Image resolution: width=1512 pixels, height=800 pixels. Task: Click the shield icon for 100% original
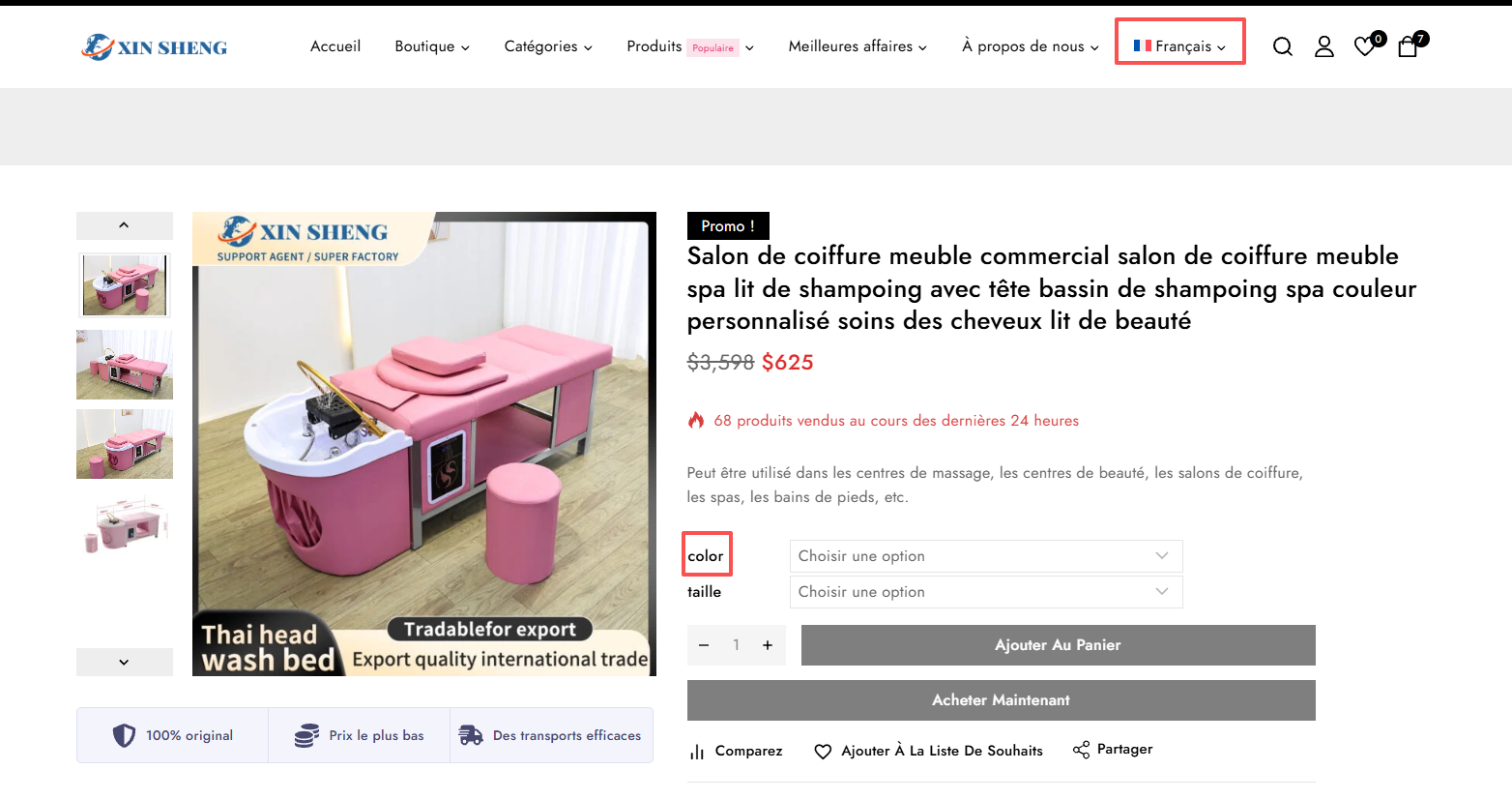(x=125, y=735)
